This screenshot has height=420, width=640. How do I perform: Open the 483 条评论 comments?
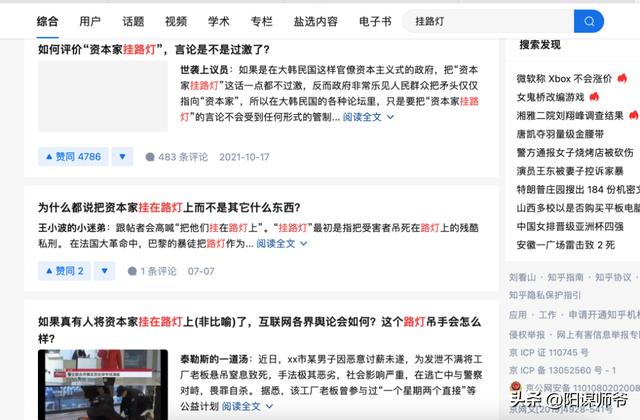[x=177, y=157]
